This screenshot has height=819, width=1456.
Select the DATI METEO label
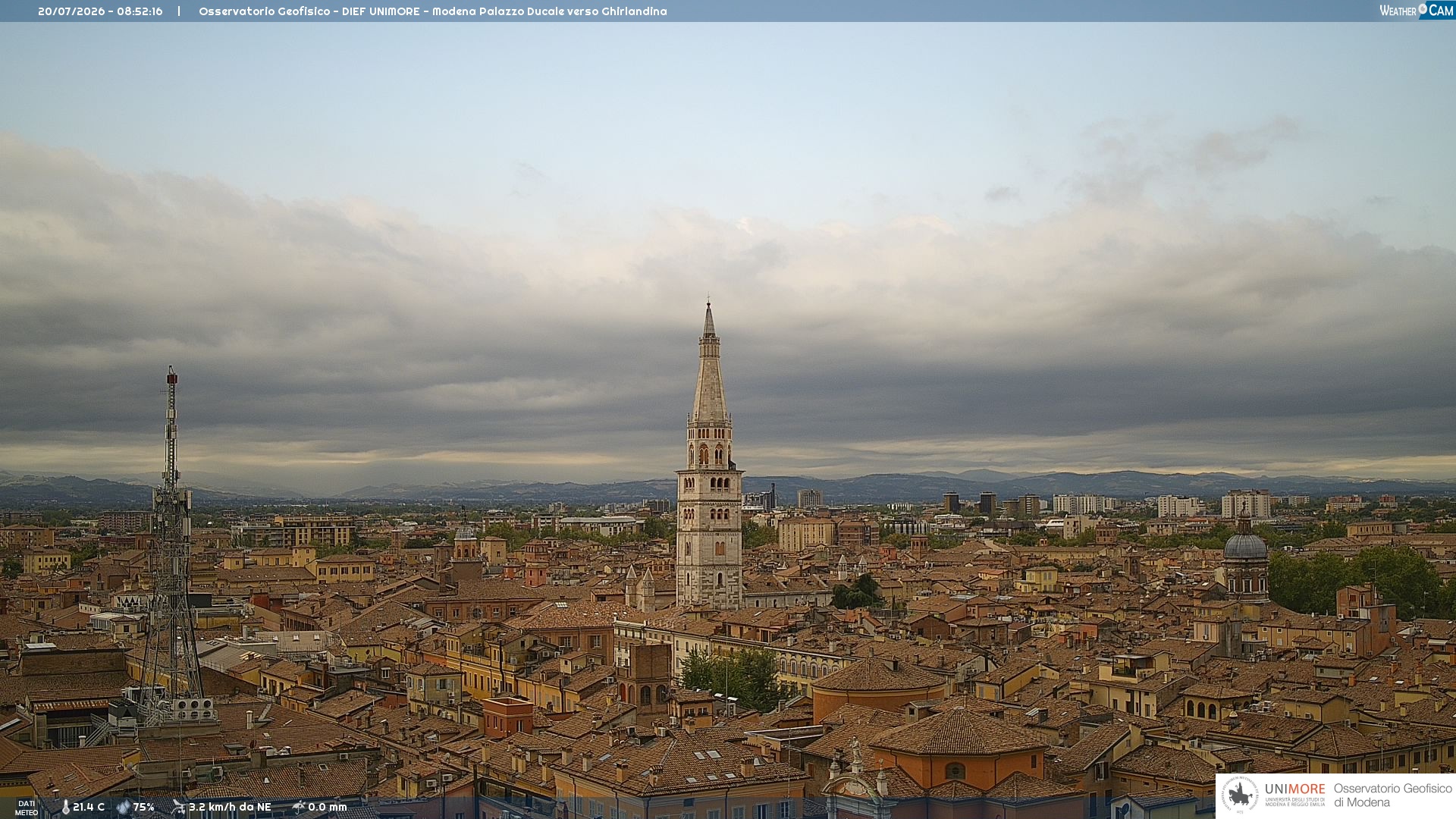27,808
